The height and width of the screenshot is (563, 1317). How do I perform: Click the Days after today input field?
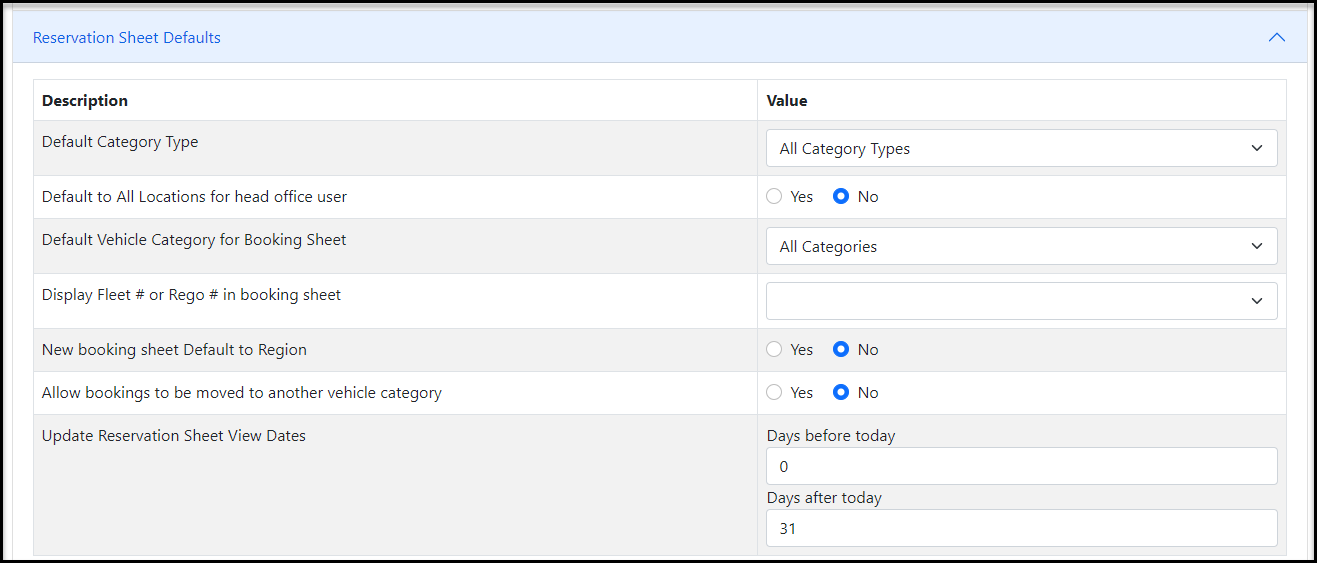pyautogui.click(x=1022, y=528)
